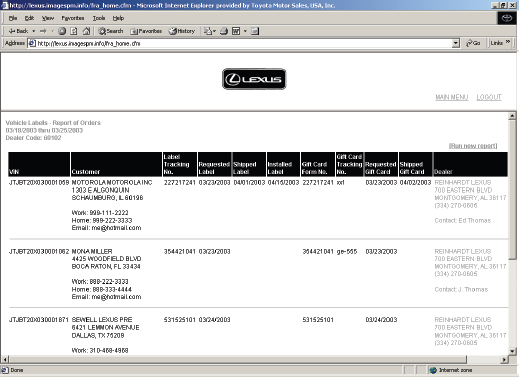Viewport: 519px width, 377px height.
Task: Click label tracking number 354421041
Action: coord(180,251)
